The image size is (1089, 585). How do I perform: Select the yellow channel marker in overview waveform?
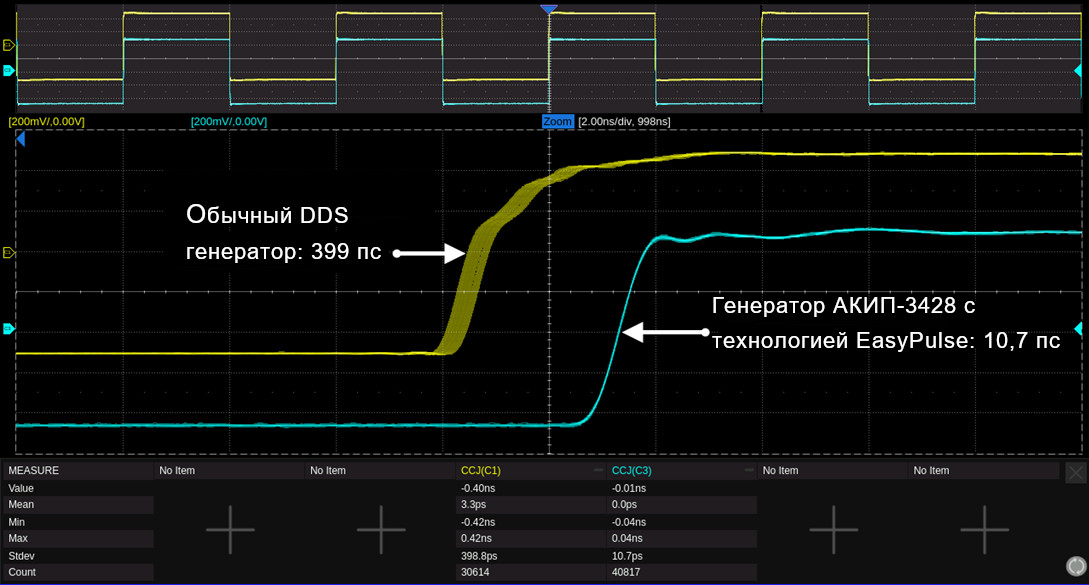[9, 45]
